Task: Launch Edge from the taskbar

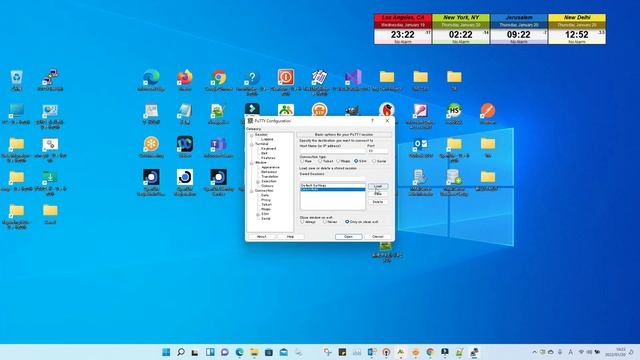Action: click(239, 352)
